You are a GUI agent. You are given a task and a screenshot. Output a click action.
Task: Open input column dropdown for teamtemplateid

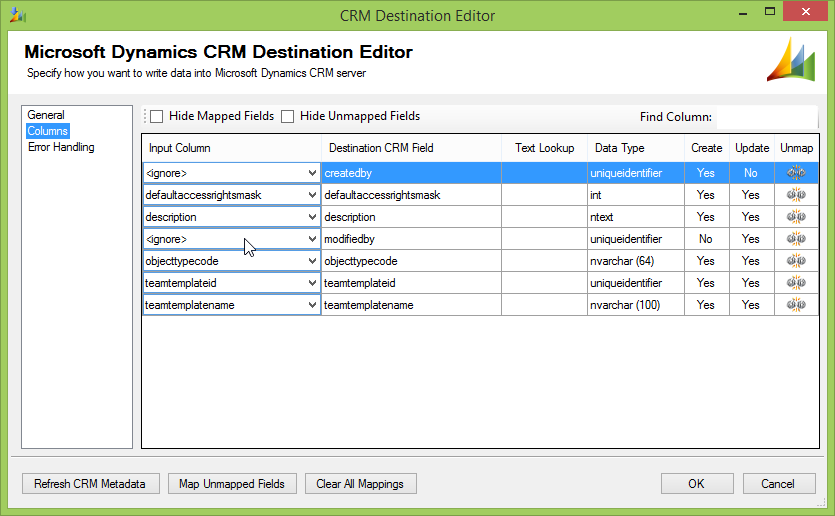coord(312,283)
